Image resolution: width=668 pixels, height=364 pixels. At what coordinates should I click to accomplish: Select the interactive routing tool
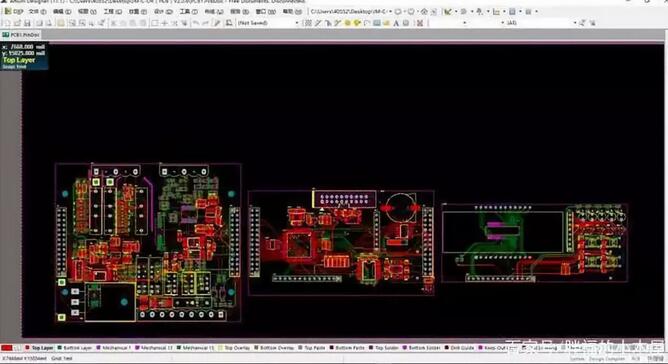tap(318, 23)
